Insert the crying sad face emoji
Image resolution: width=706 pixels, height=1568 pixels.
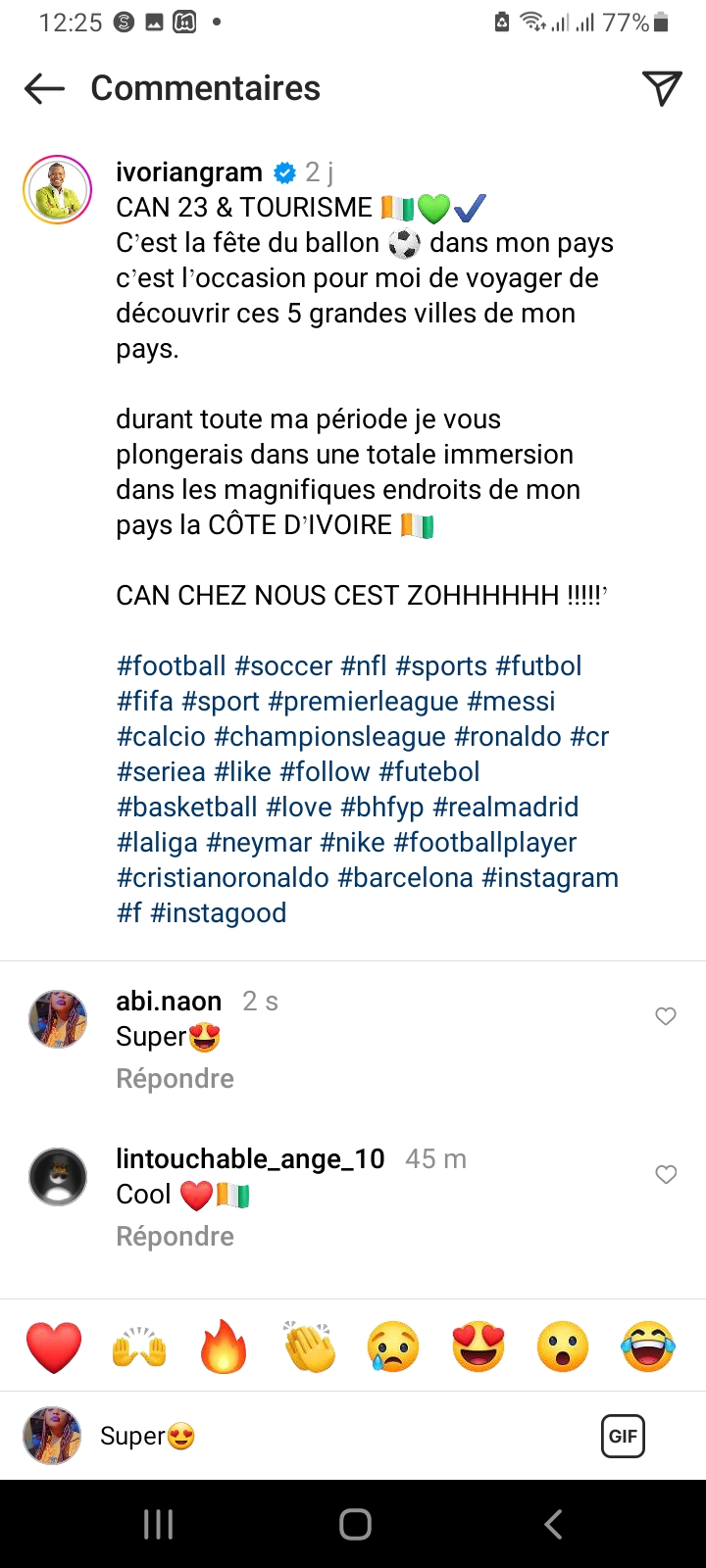point(394,1347)
